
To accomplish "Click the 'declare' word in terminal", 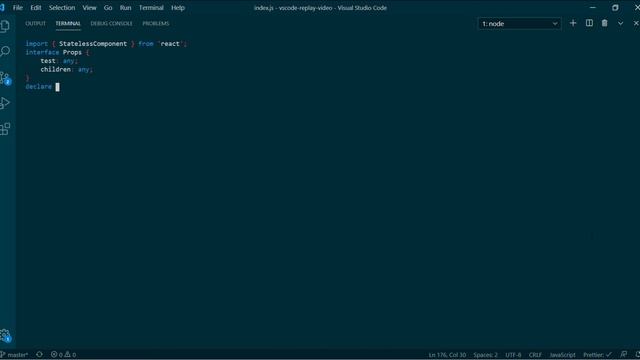I will click(x=38, y=87).
